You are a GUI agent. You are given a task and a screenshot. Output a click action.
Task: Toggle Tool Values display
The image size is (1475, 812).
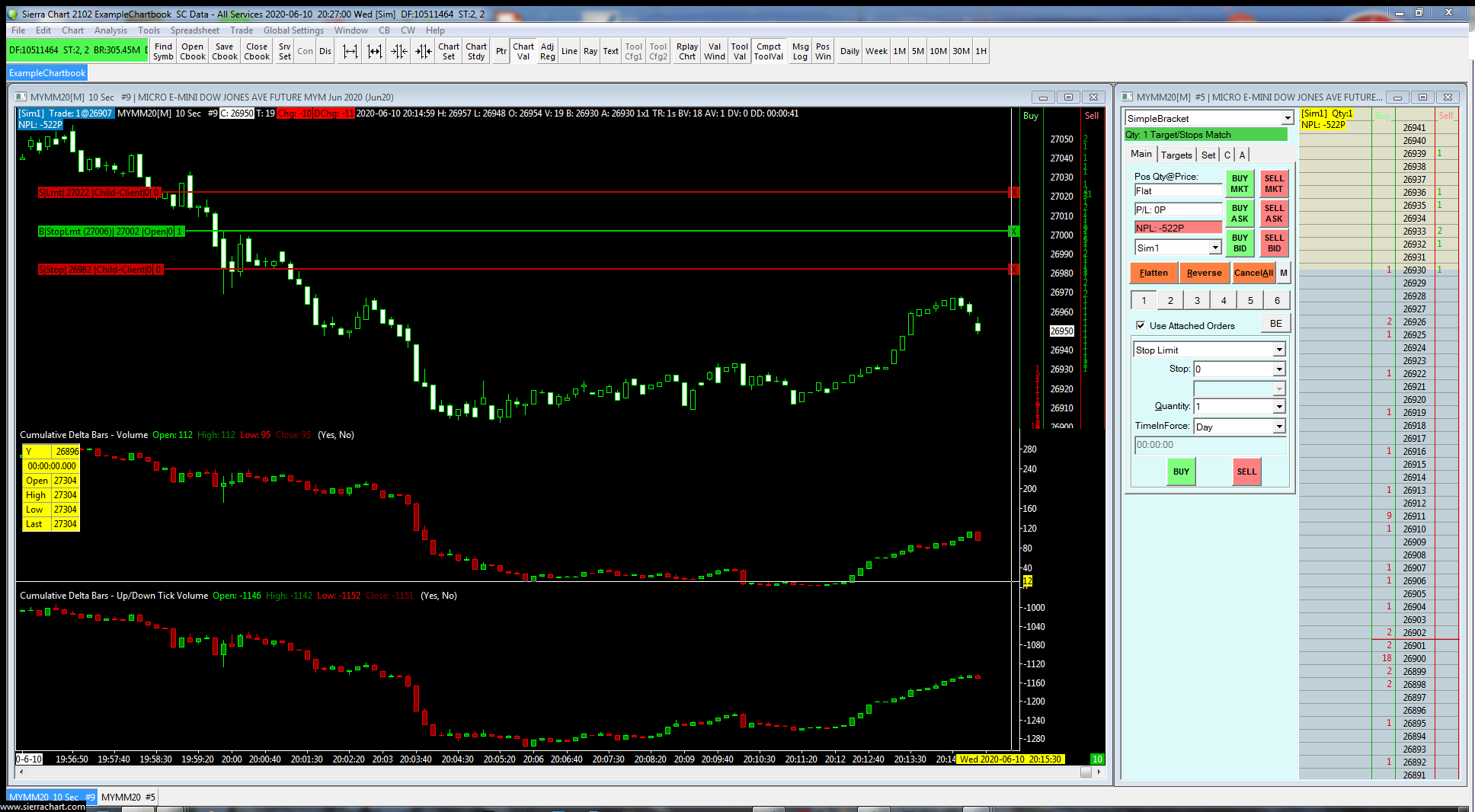(740, 51)
